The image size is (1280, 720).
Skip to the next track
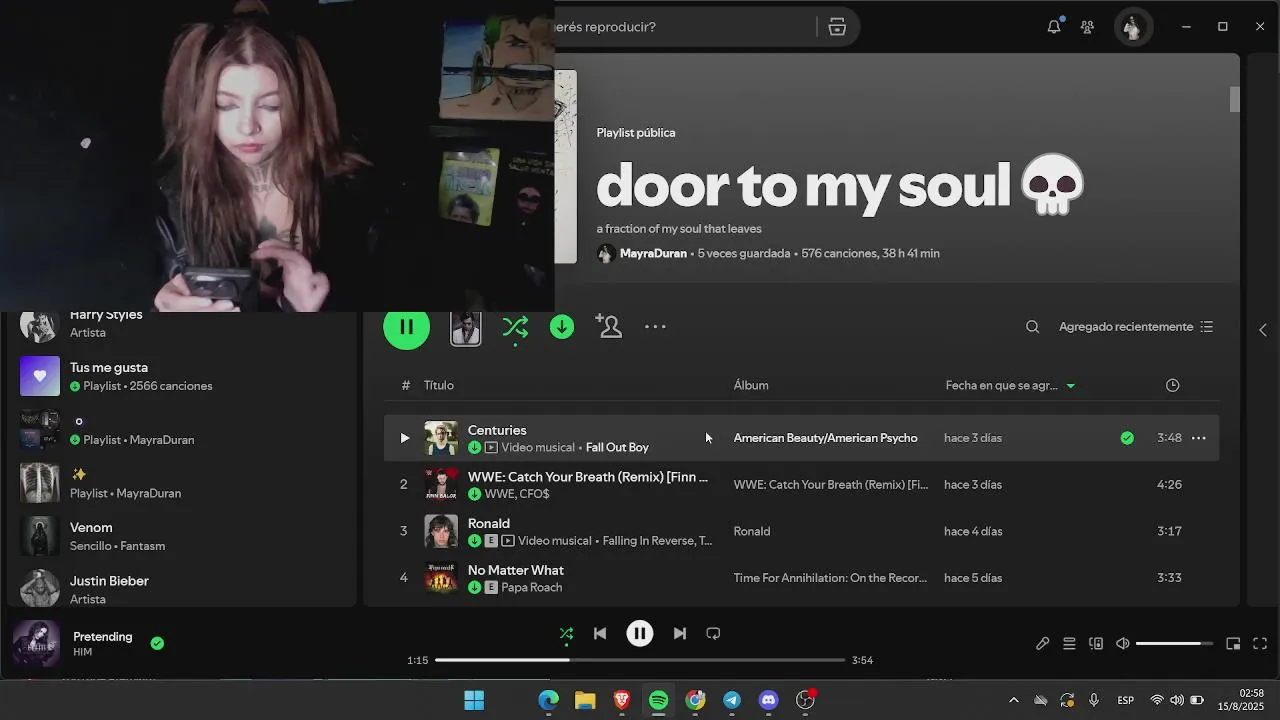click(680, 633)
